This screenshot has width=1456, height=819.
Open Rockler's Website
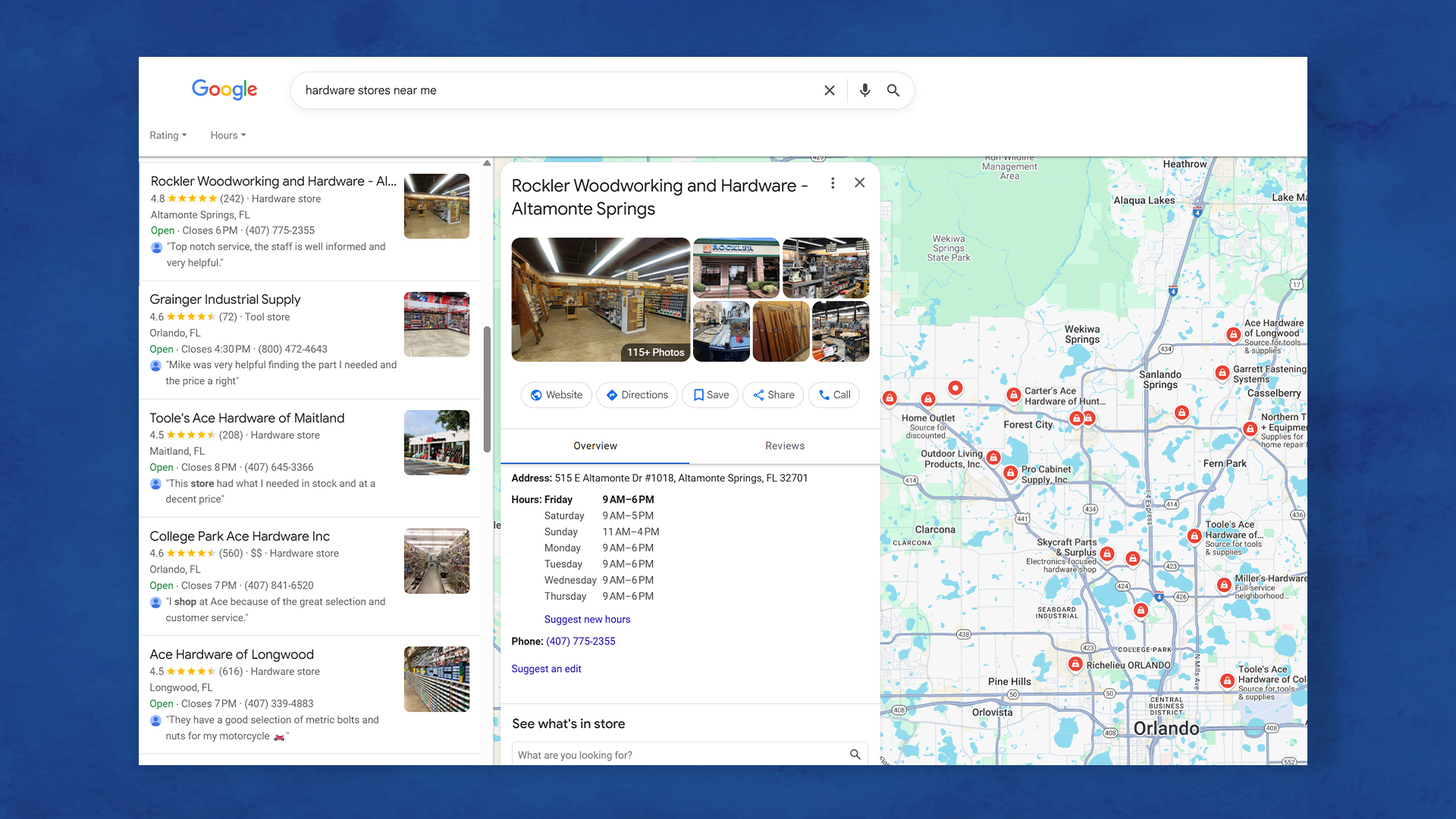point(556,394)
